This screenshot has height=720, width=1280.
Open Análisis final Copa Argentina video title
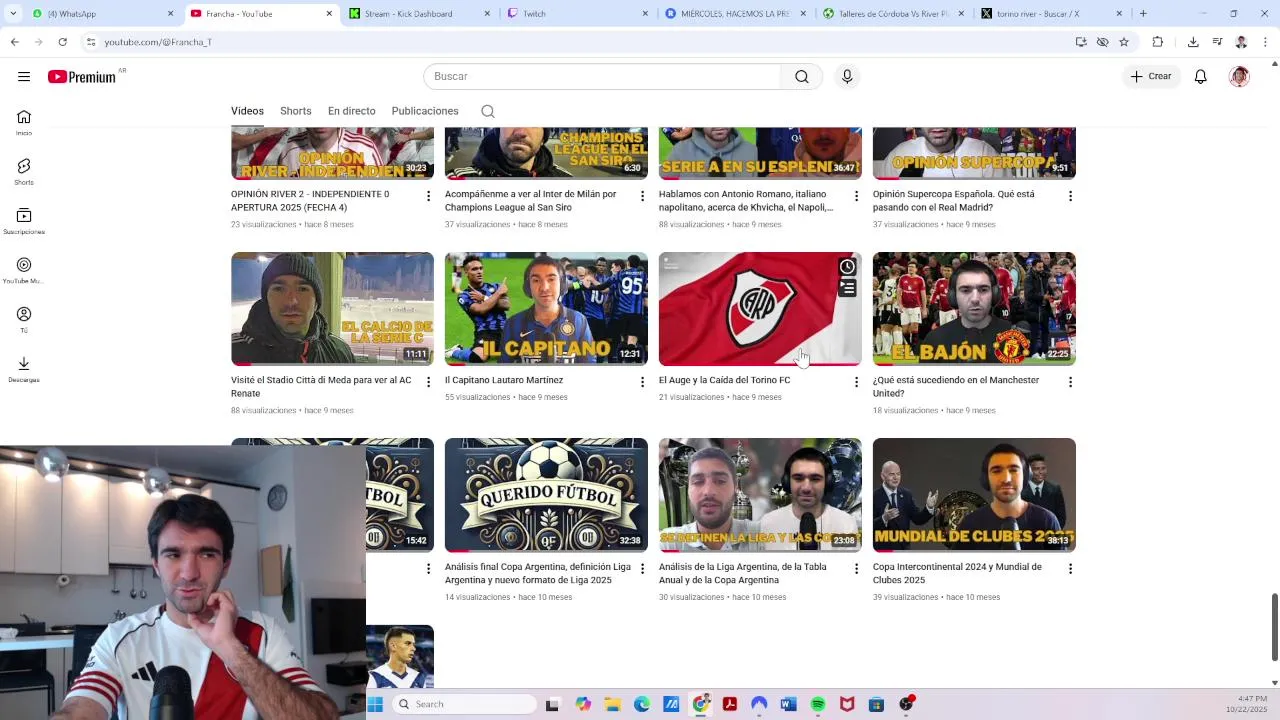click(x=538, y=573)
